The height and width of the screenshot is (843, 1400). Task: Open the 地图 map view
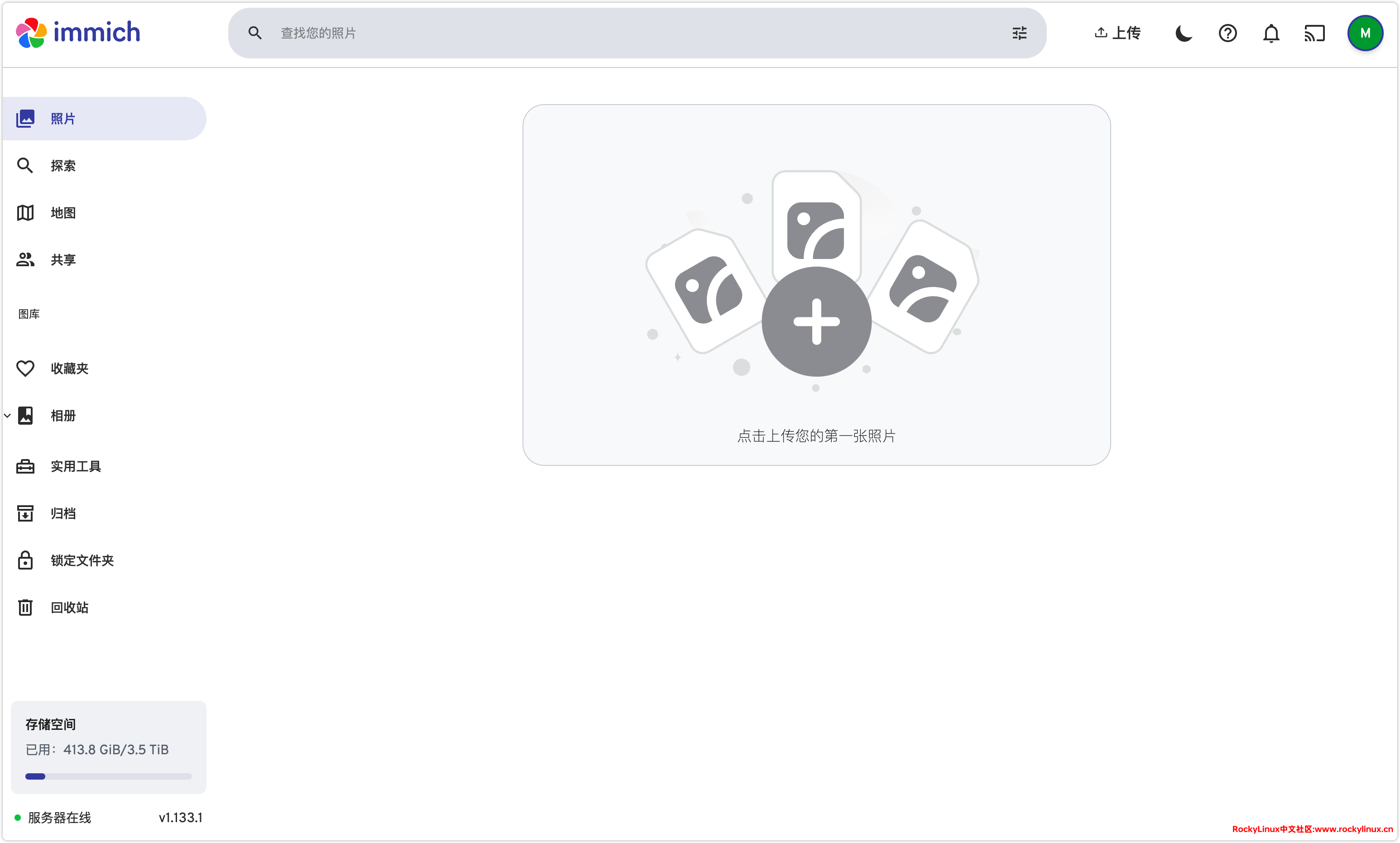click(62, 212)
